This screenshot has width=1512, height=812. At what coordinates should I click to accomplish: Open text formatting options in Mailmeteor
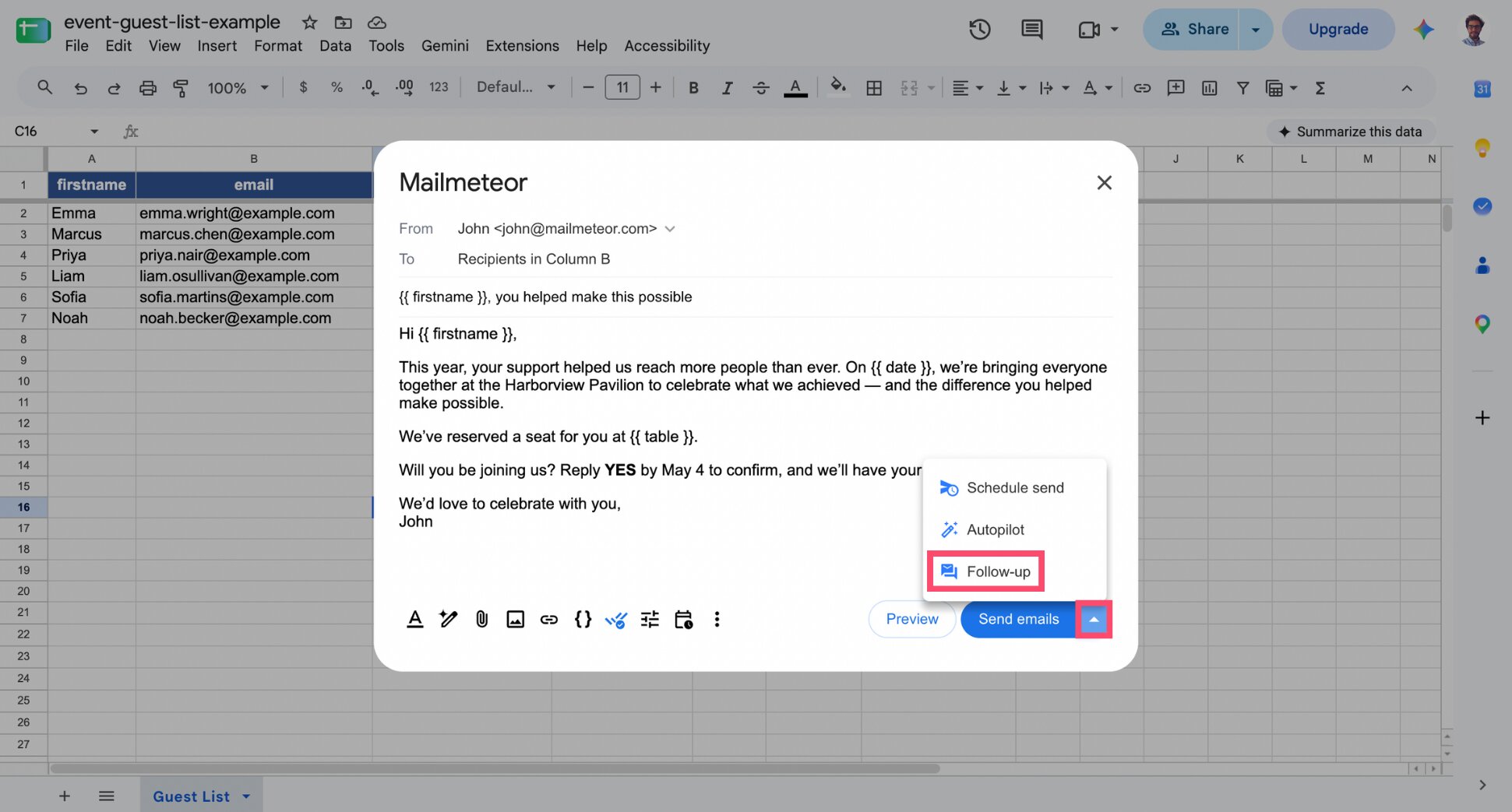pos(415,619)
